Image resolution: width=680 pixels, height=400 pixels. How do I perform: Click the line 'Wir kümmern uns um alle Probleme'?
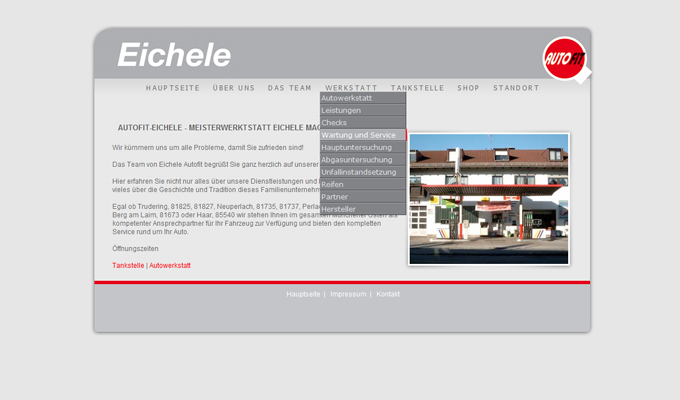pyautogui.click(x=208, y=148)
